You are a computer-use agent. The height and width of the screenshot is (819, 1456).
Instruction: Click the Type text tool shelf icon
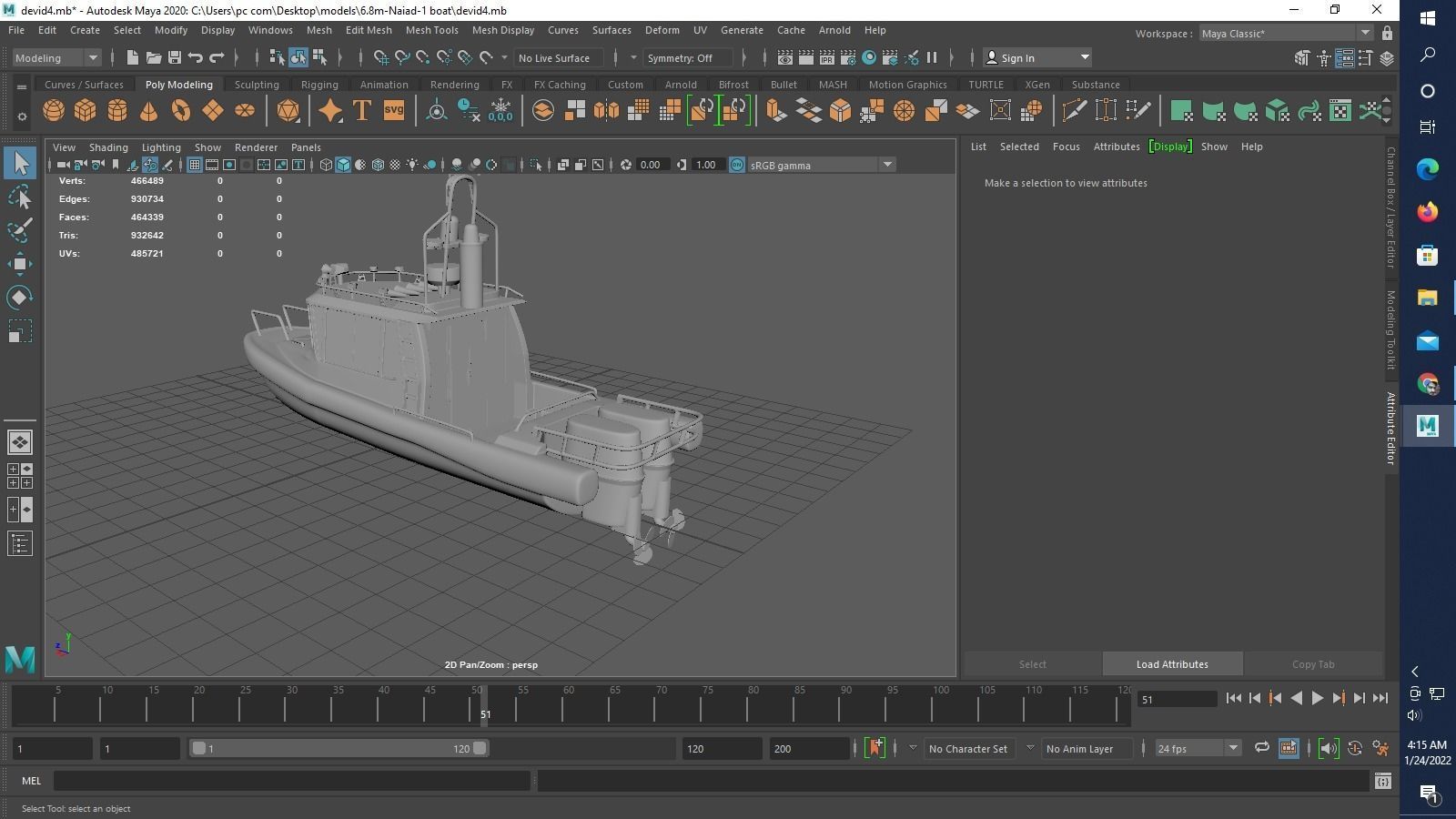[x=362, y=111]
